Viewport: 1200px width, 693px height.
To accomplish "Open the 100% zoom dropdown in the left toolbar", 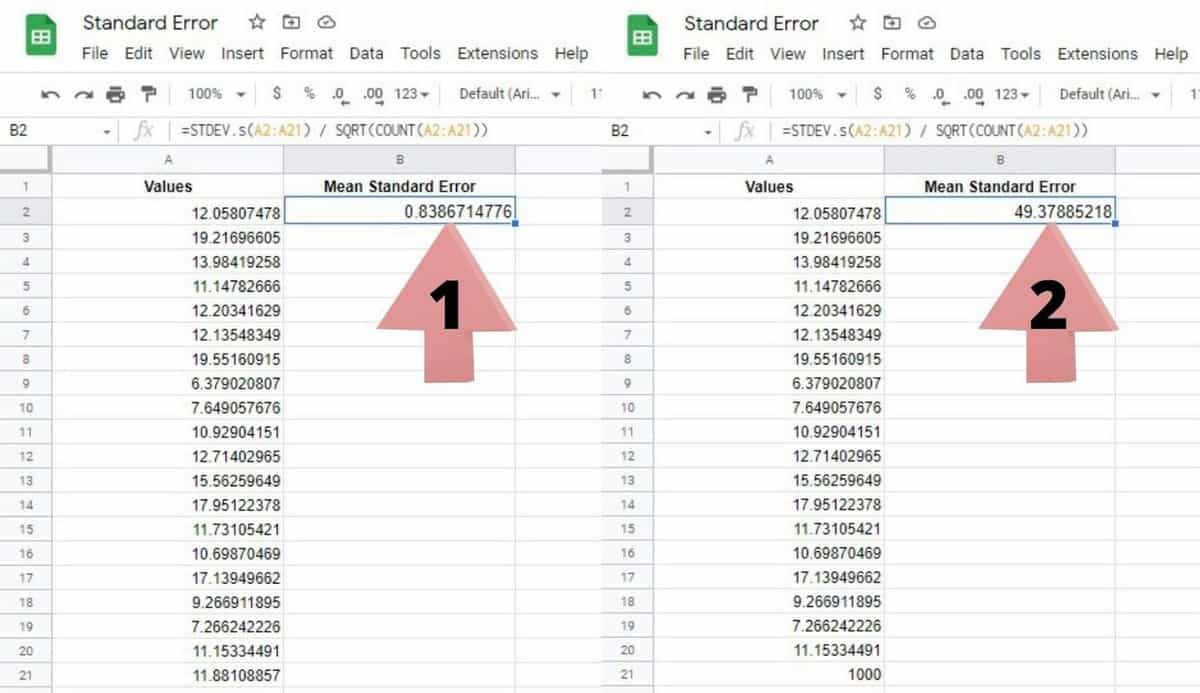I will 215,94.
